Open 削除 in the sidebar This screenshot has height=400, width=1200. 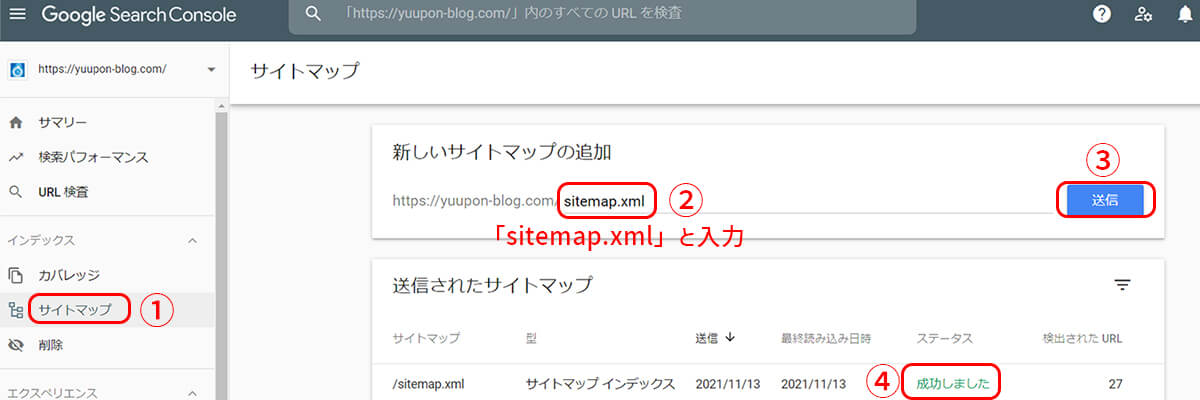click(51, 344)
